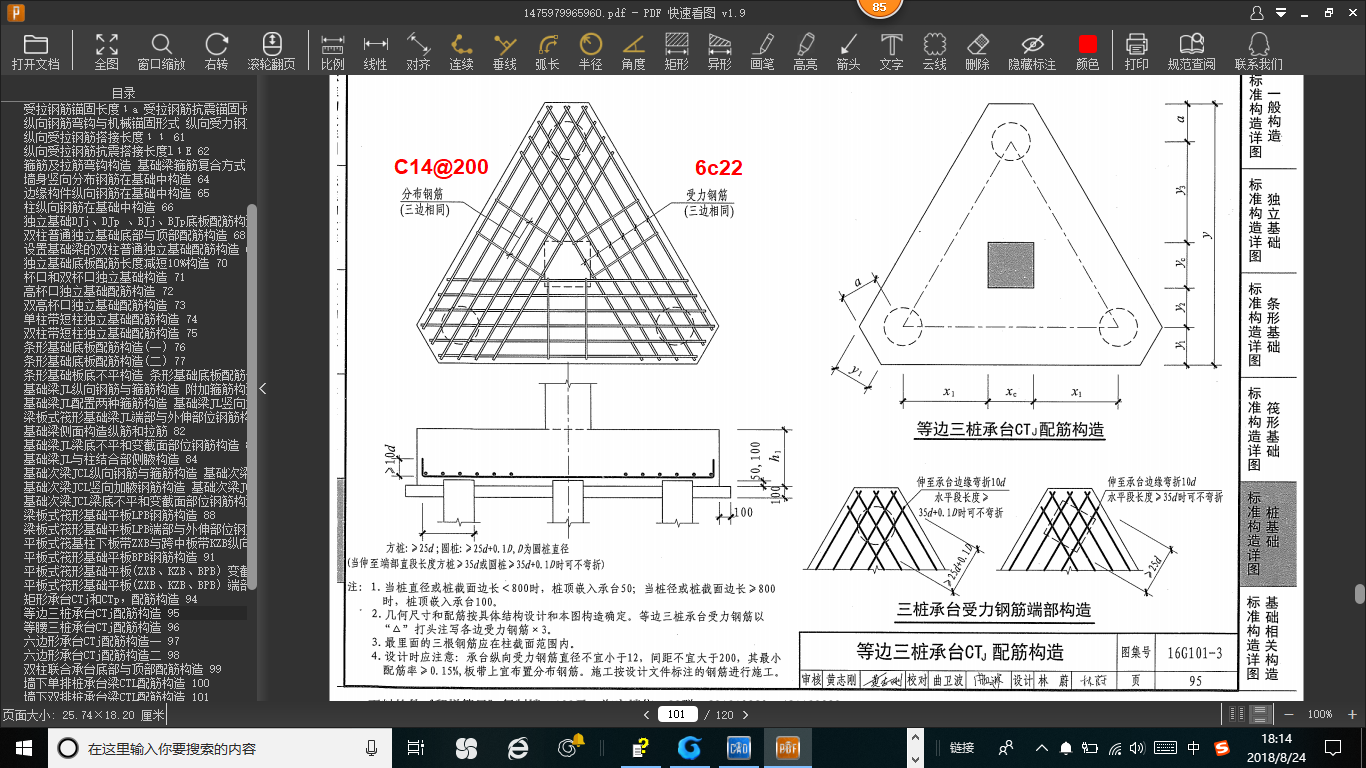Click the 删除 eraser tool

click(x=977, y=51)
